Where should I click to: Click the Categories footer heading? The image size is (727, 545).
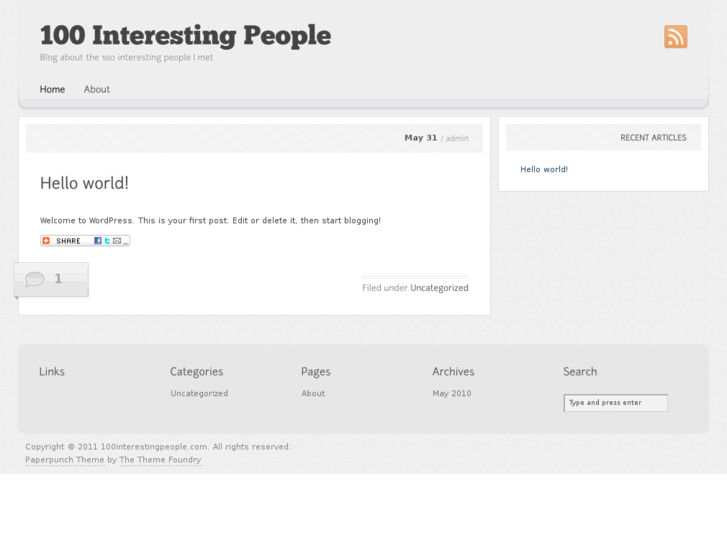coord(197,372)
